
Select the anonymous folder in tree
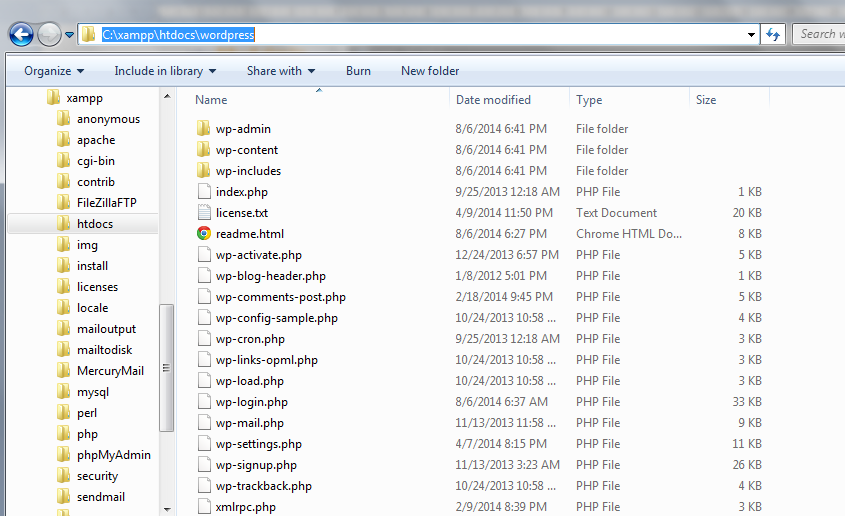pyautogui.click(x=108, y=119)
